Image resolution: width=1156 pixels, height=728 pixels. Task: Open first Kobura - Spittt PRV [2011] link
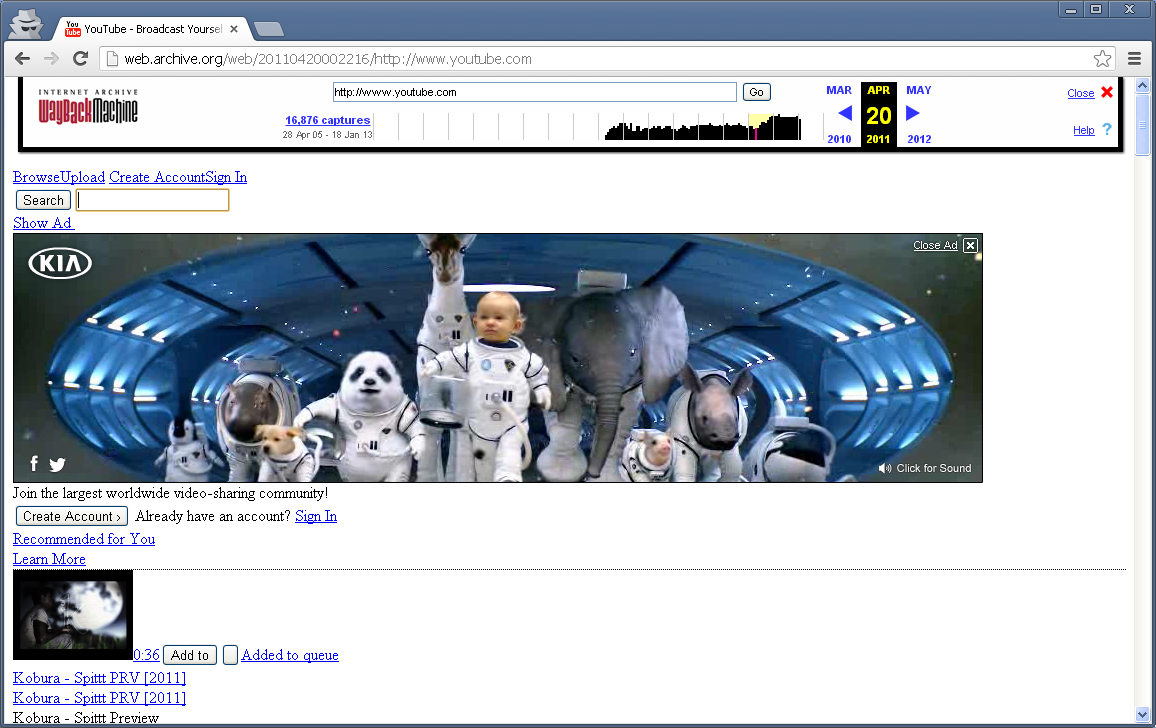click(x=100, y=678)
